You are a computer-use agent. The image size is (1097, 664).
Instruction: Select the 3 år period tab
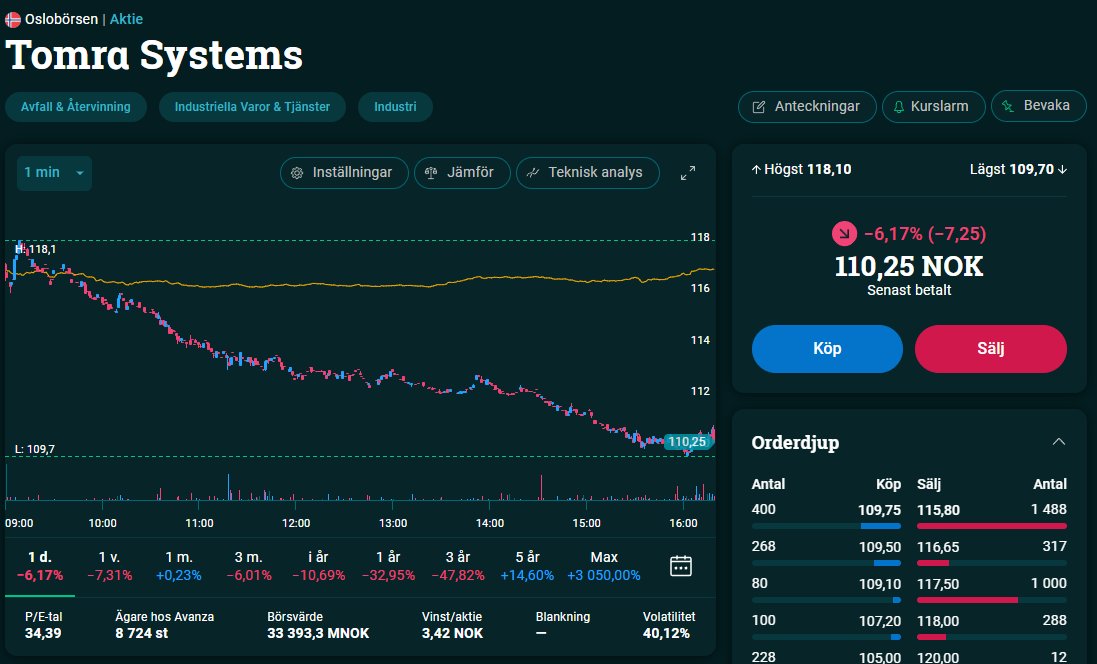tap(458, 566)
